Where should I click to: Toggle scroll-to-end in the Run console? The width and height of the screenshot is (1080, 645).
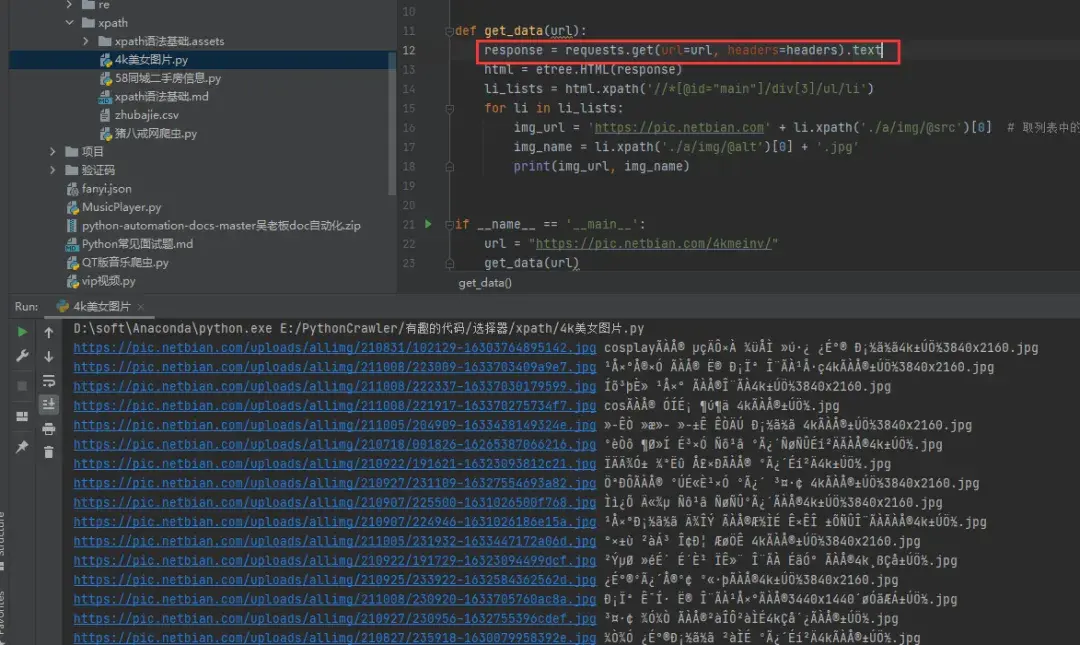49,405
